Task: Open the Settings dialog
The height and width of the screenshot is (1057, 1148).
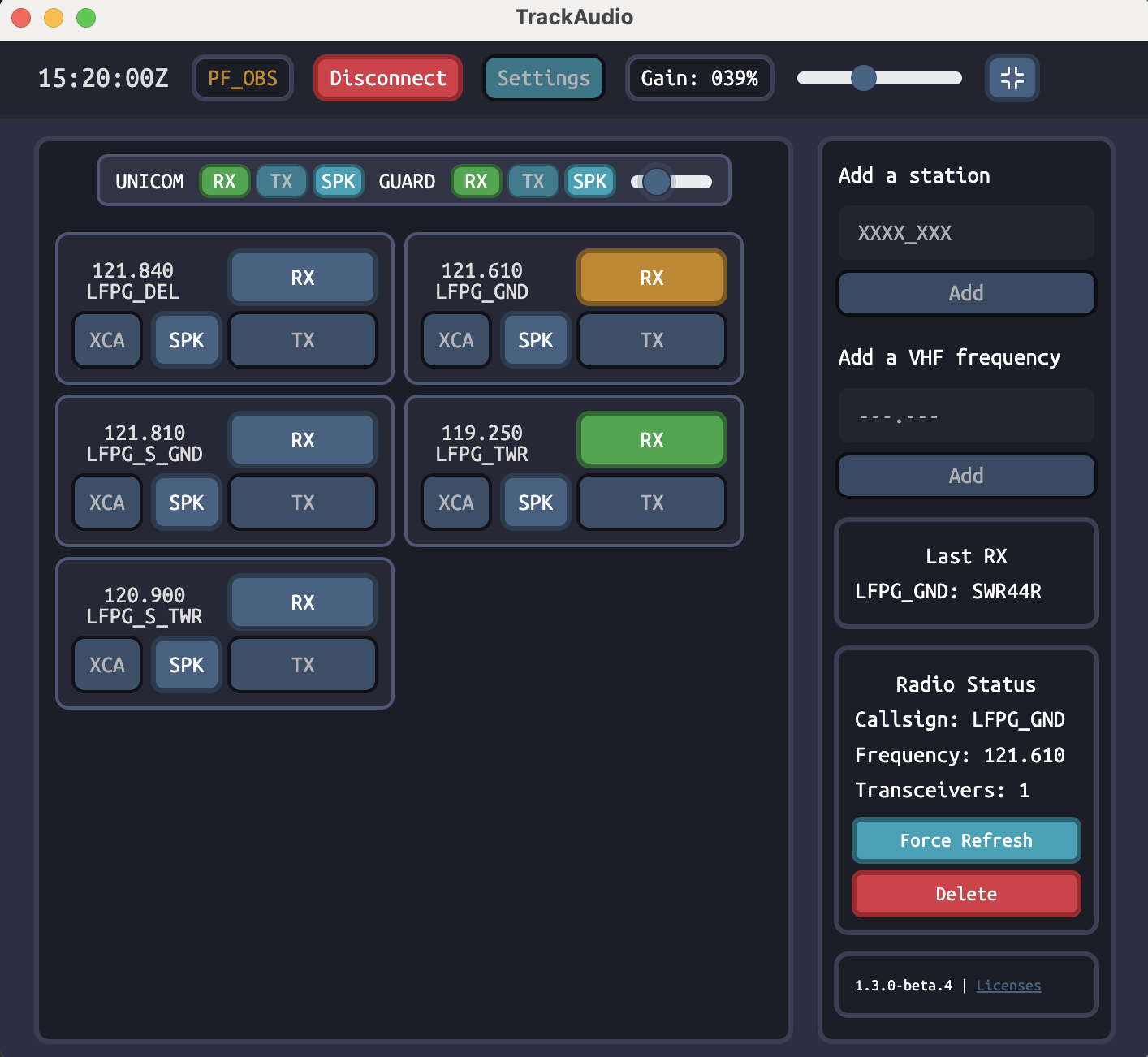Action: tap(544, 78)
